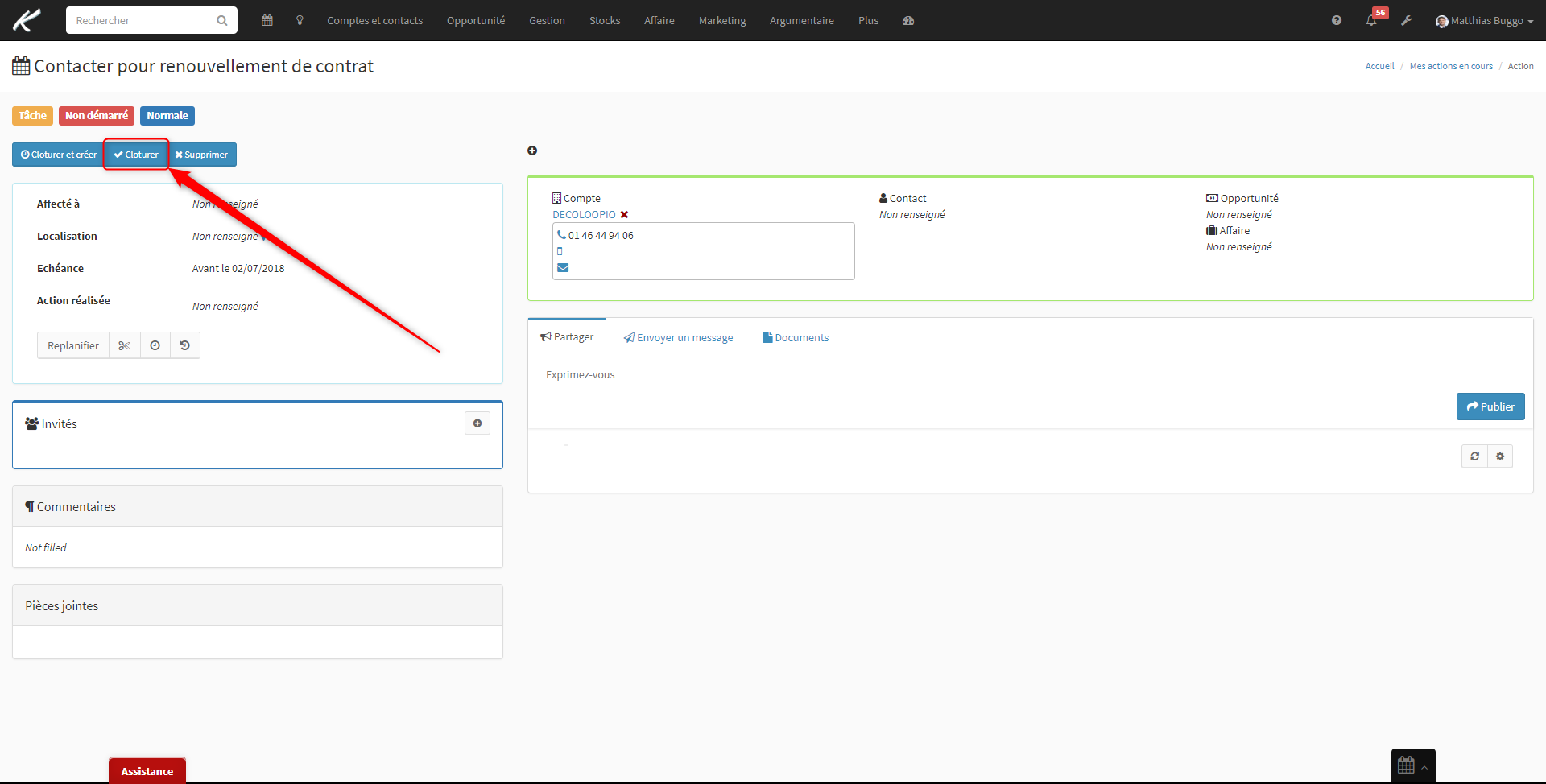
Task: Click the Supprimer button
Action: coord(201,155)
